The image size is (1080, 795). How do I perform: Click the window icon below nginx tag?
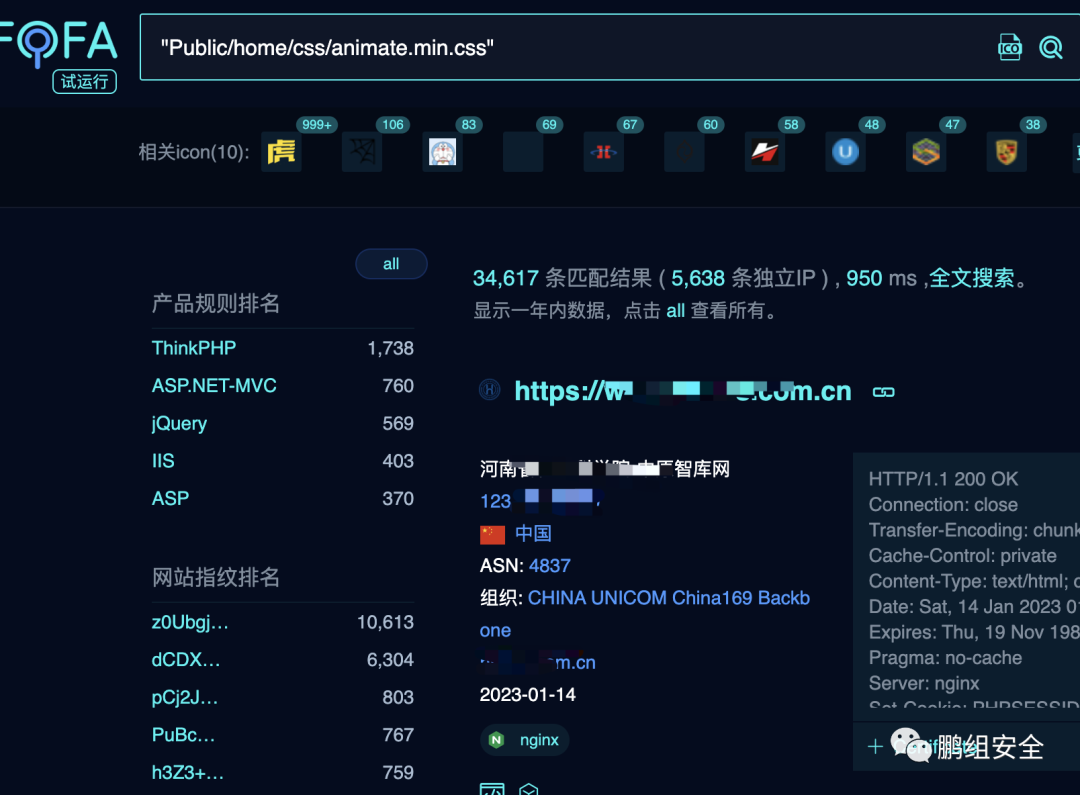(492, 789)
